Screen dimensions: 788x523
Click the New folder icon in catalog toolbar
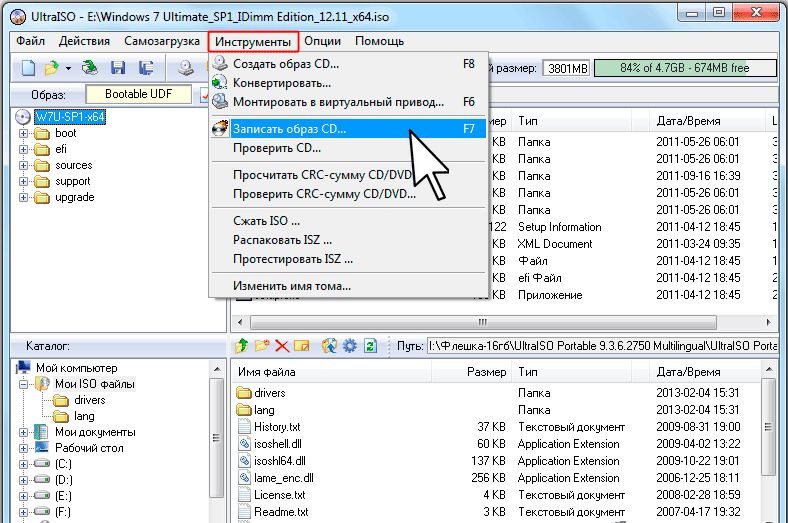pos(262,346)
